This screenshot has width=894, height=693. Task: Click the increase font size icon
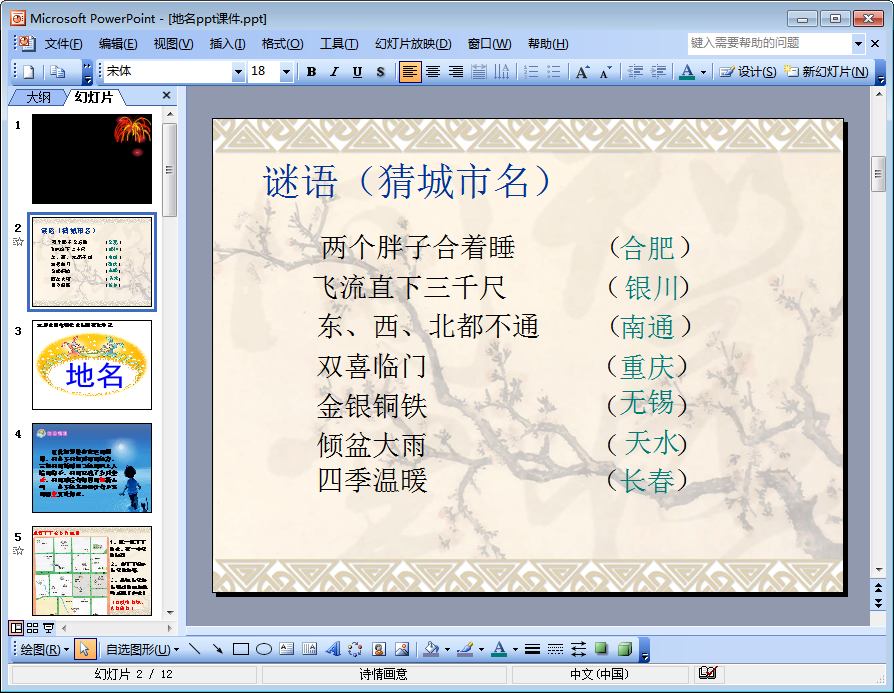pos(582,72)
